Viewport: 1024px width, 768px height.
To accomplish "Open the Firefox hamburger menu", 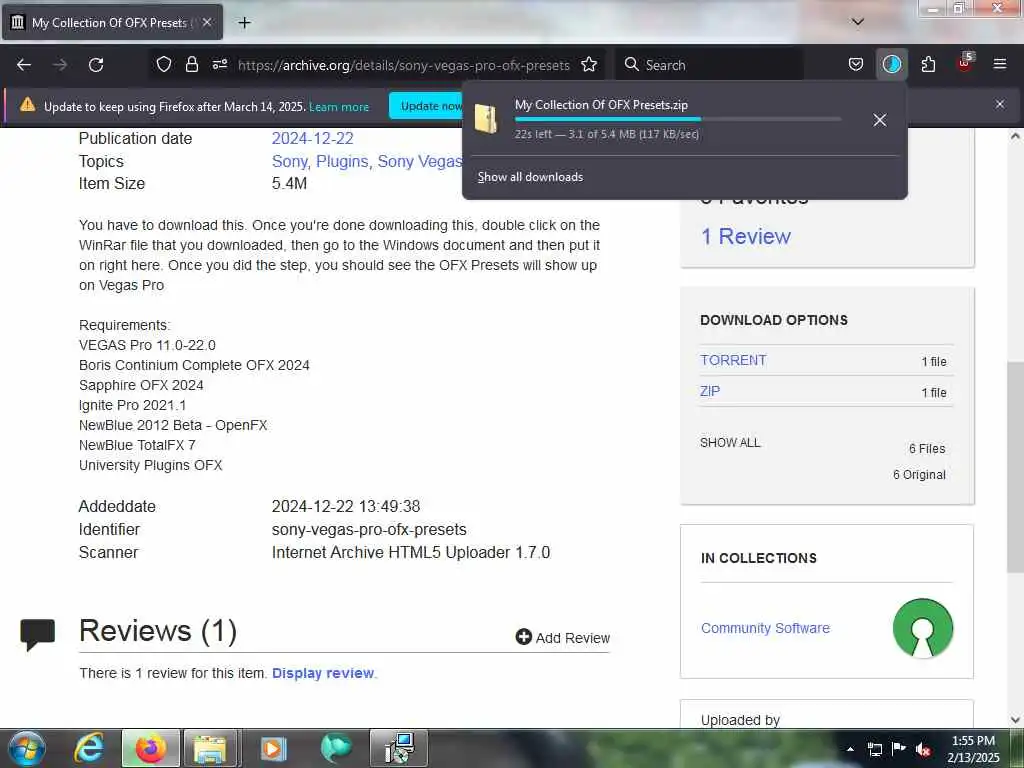I will point(999,65).
